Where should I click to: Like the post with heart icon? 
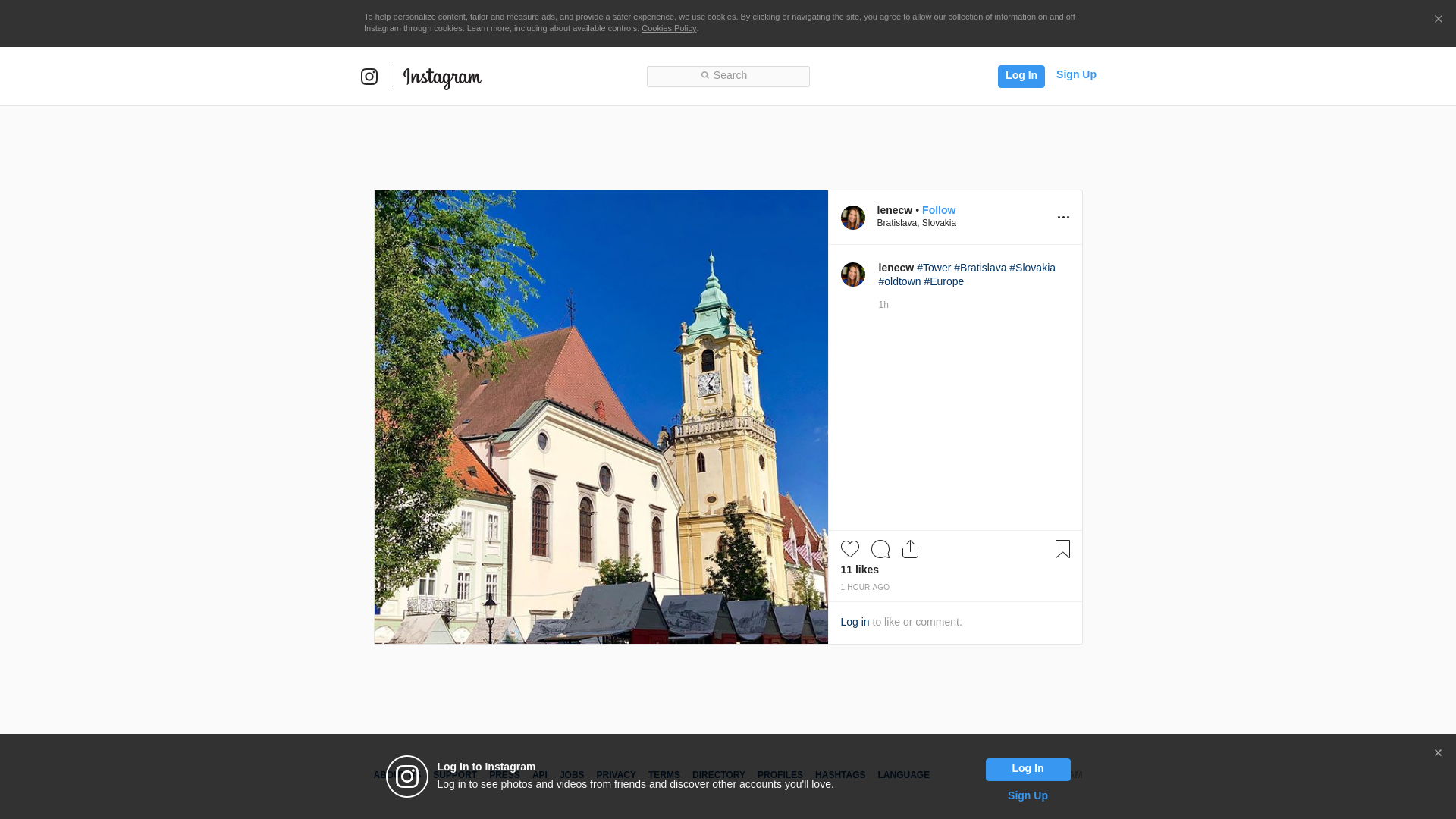849,549
